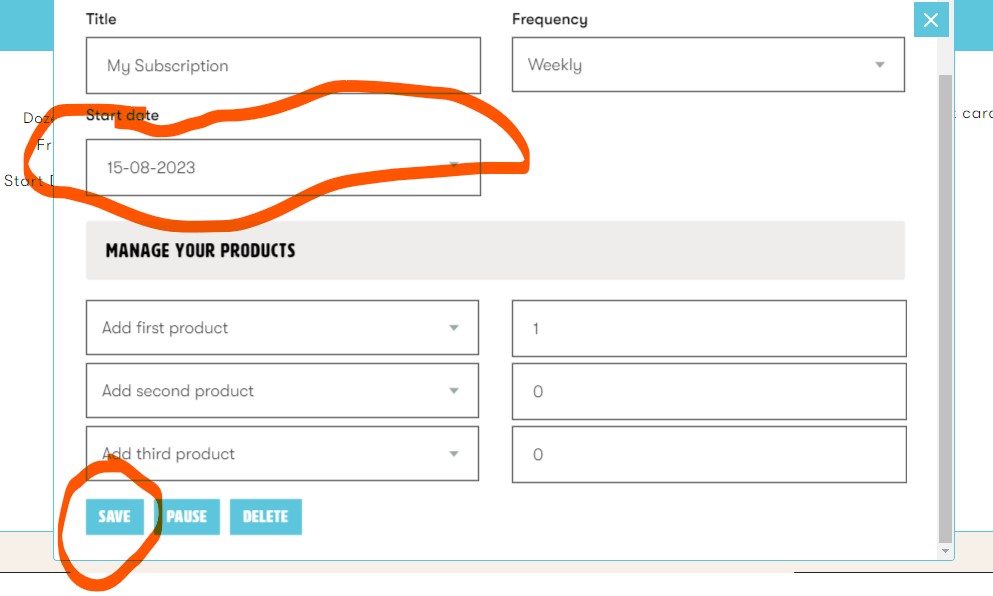Image resolution: width=993 pixels, height=596 pixels.
Task: Expand the Add third product dropdown
Action: click(282, 453)
